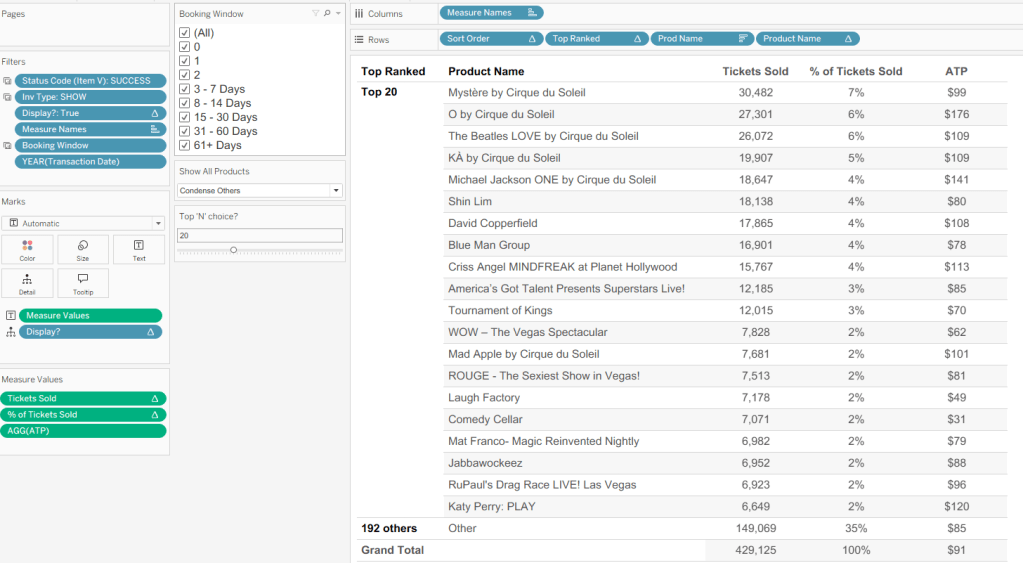This screenshot has width=1023, height=563.
Task: Uncheck the 61+ Days booking window option
Action: click(184, 145)
